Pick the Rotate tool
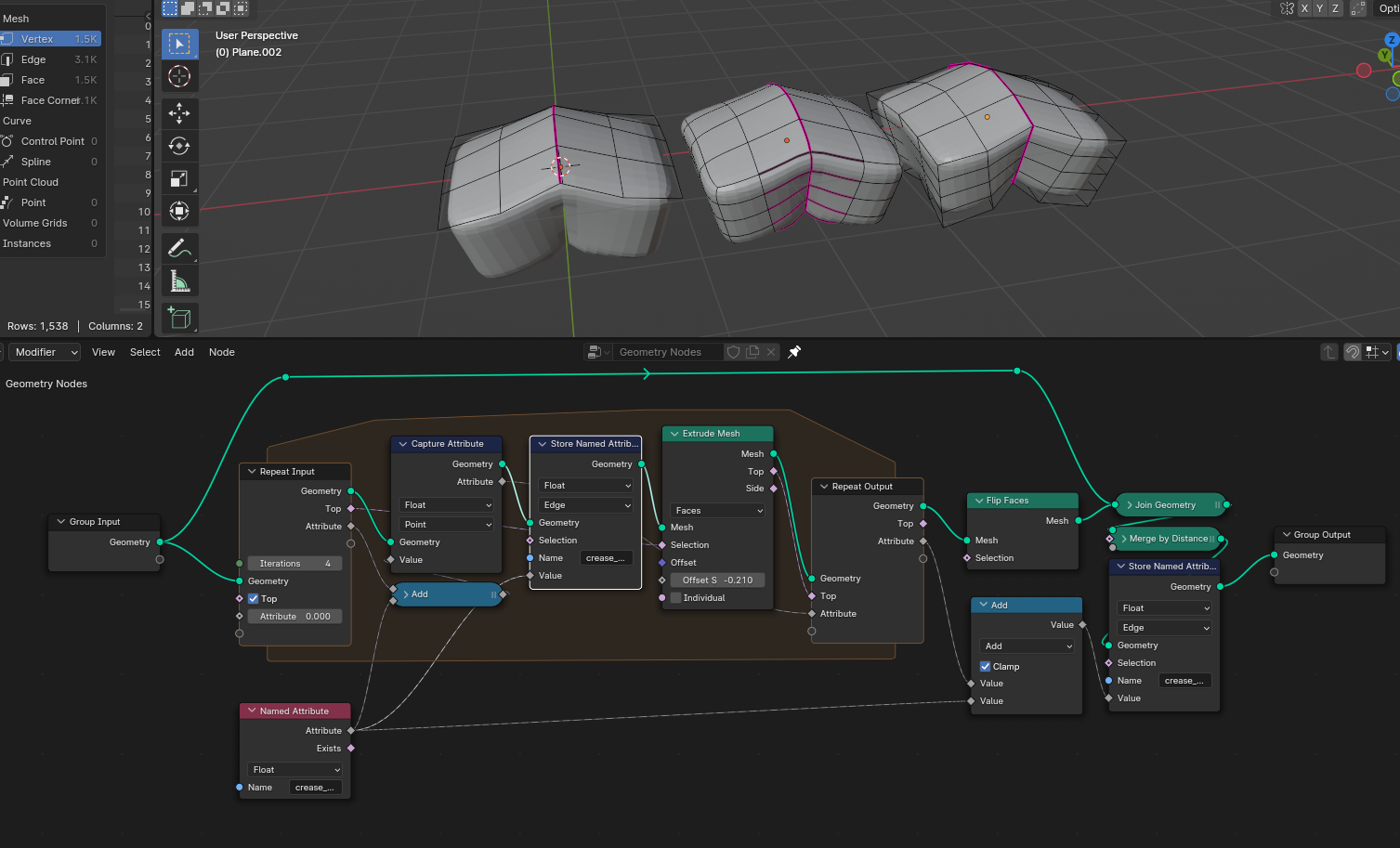The height and width of the screenshot is (848, 1400). 180,146
